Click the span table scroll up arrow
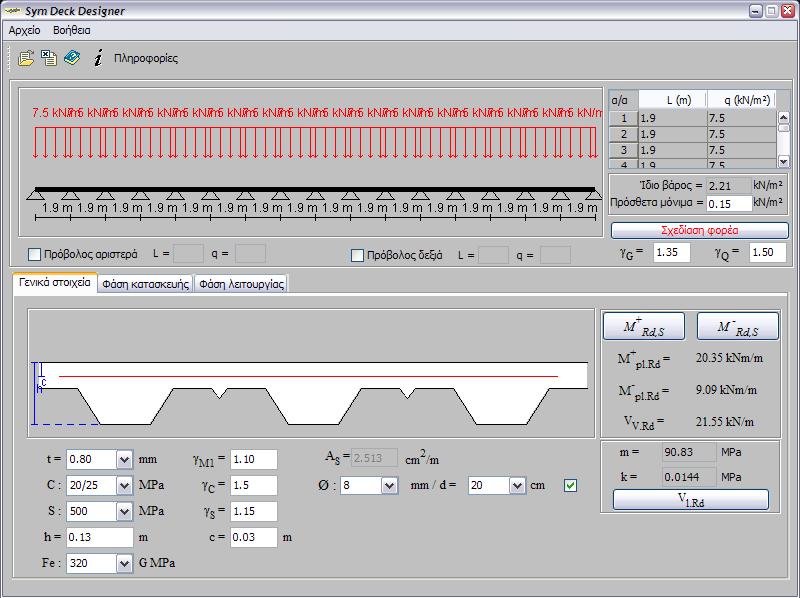Viewport: 800px width, 598px height. coord(784,117)
